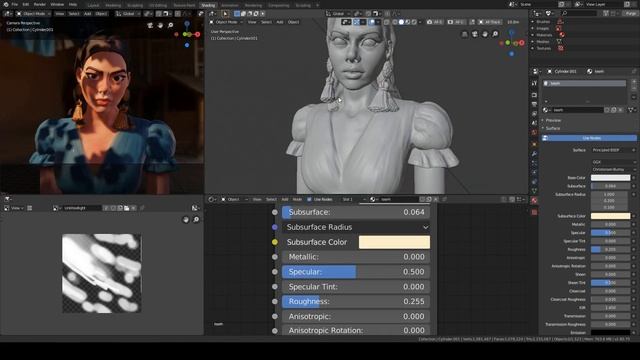Open the Object properties tab icon
This screenshot has width=640, height=360.
click(x=534, y=144)
